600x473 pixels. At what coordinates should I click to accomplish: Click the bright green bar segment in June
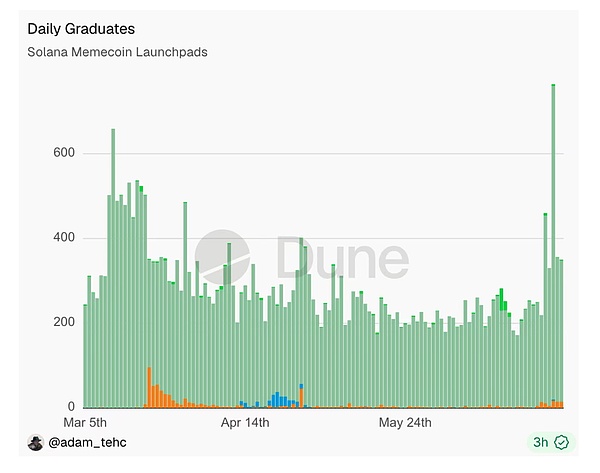pyautogui.click(x=501, y=299)
